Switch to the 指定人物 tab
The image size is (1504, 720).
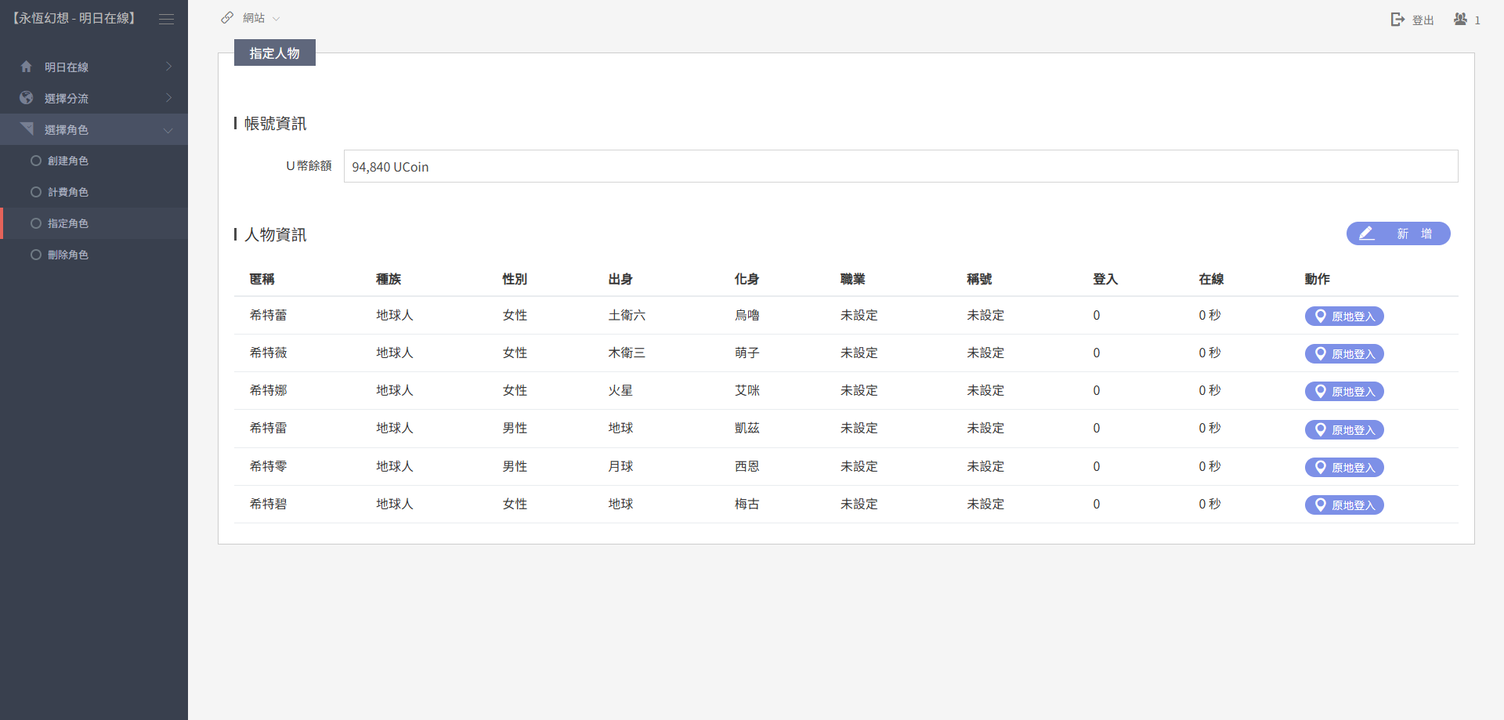point(274,53)
